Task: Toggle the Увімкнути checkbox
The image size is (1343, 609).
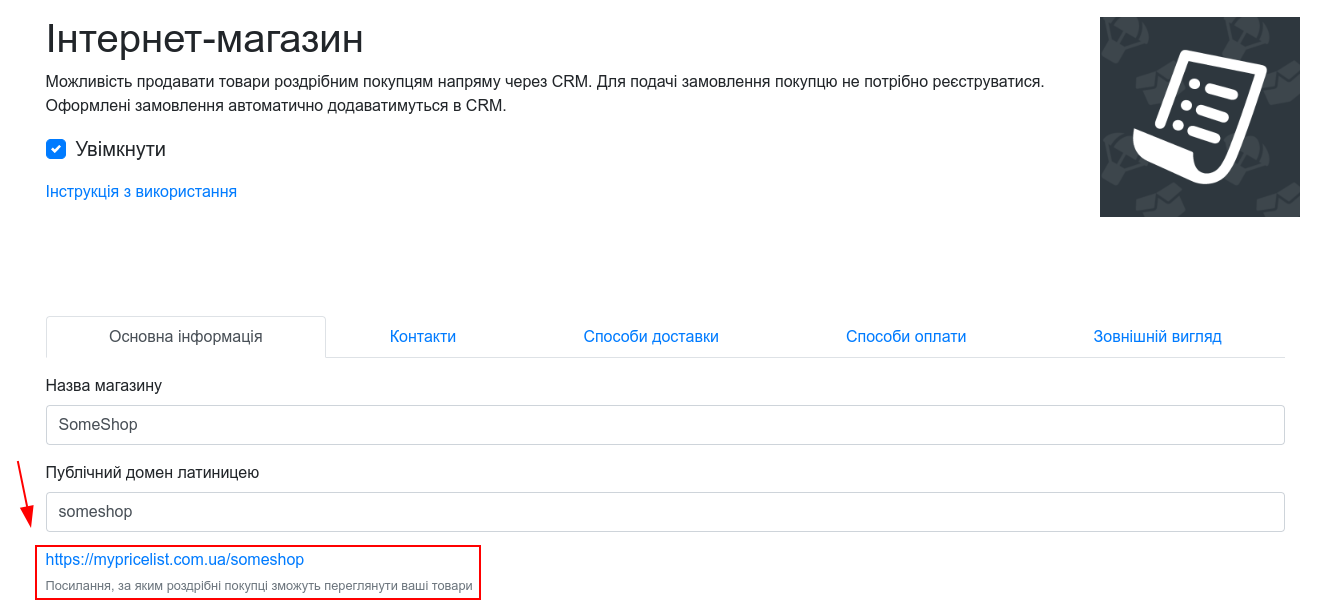Action: [56, 149]
